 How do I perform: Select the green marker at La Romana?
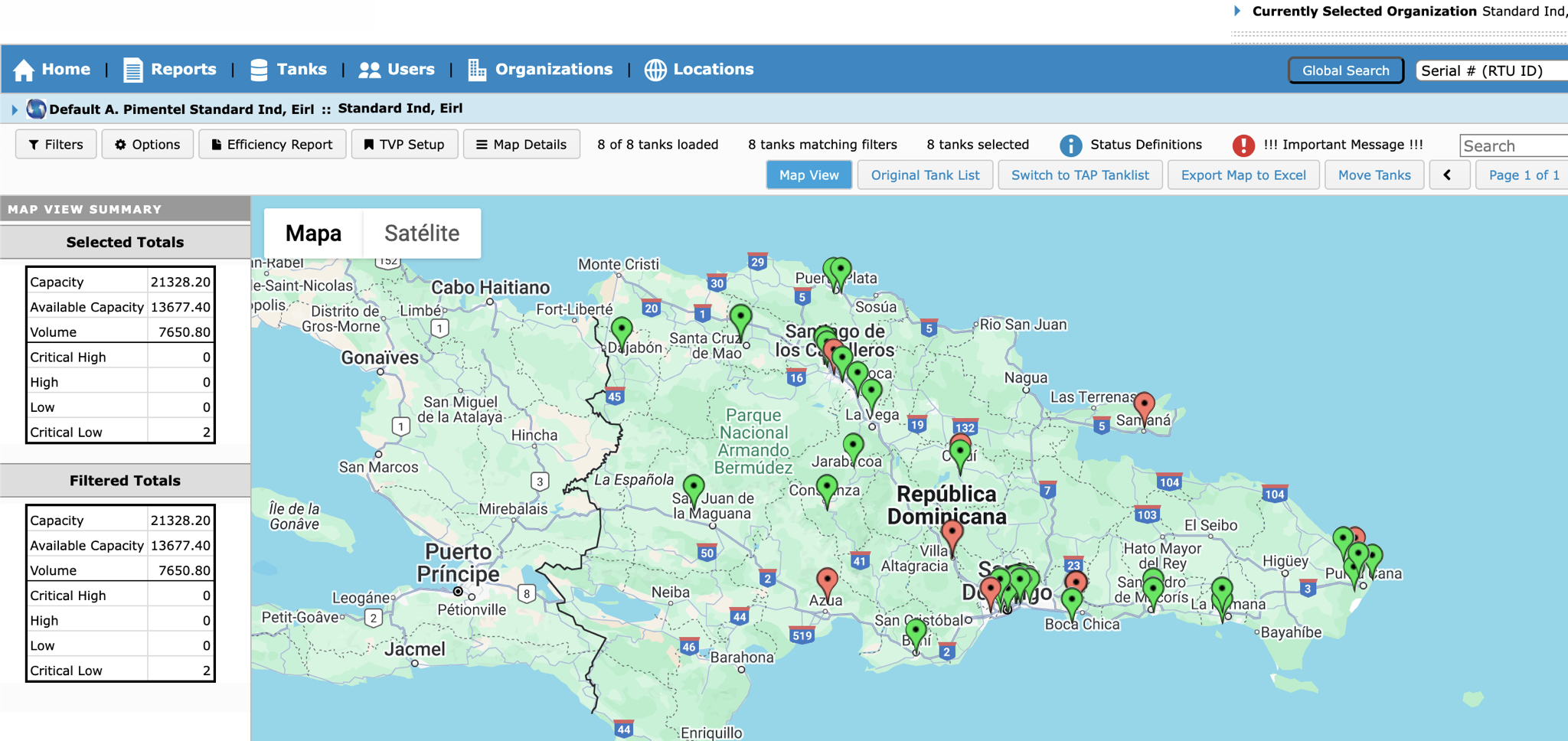coord(1222,593)
